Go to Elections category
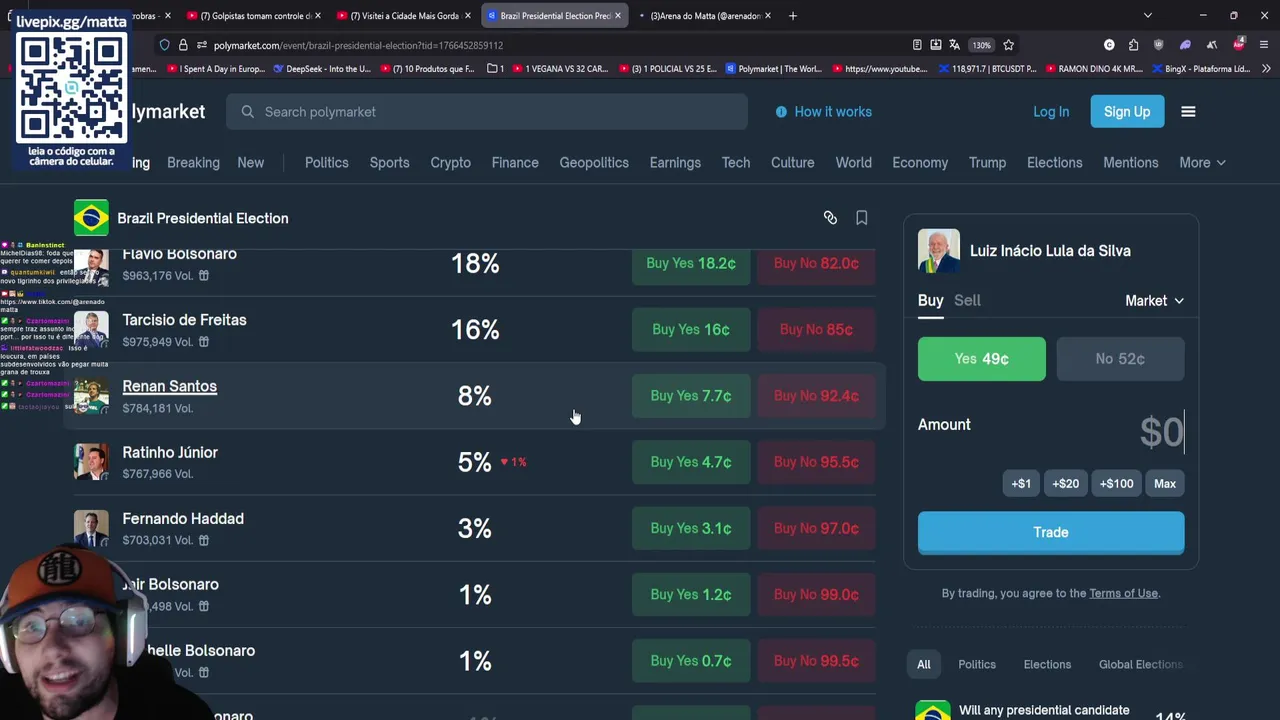Image resolution: width=1280 pixels, height=720 pixels. [1054, 163]
